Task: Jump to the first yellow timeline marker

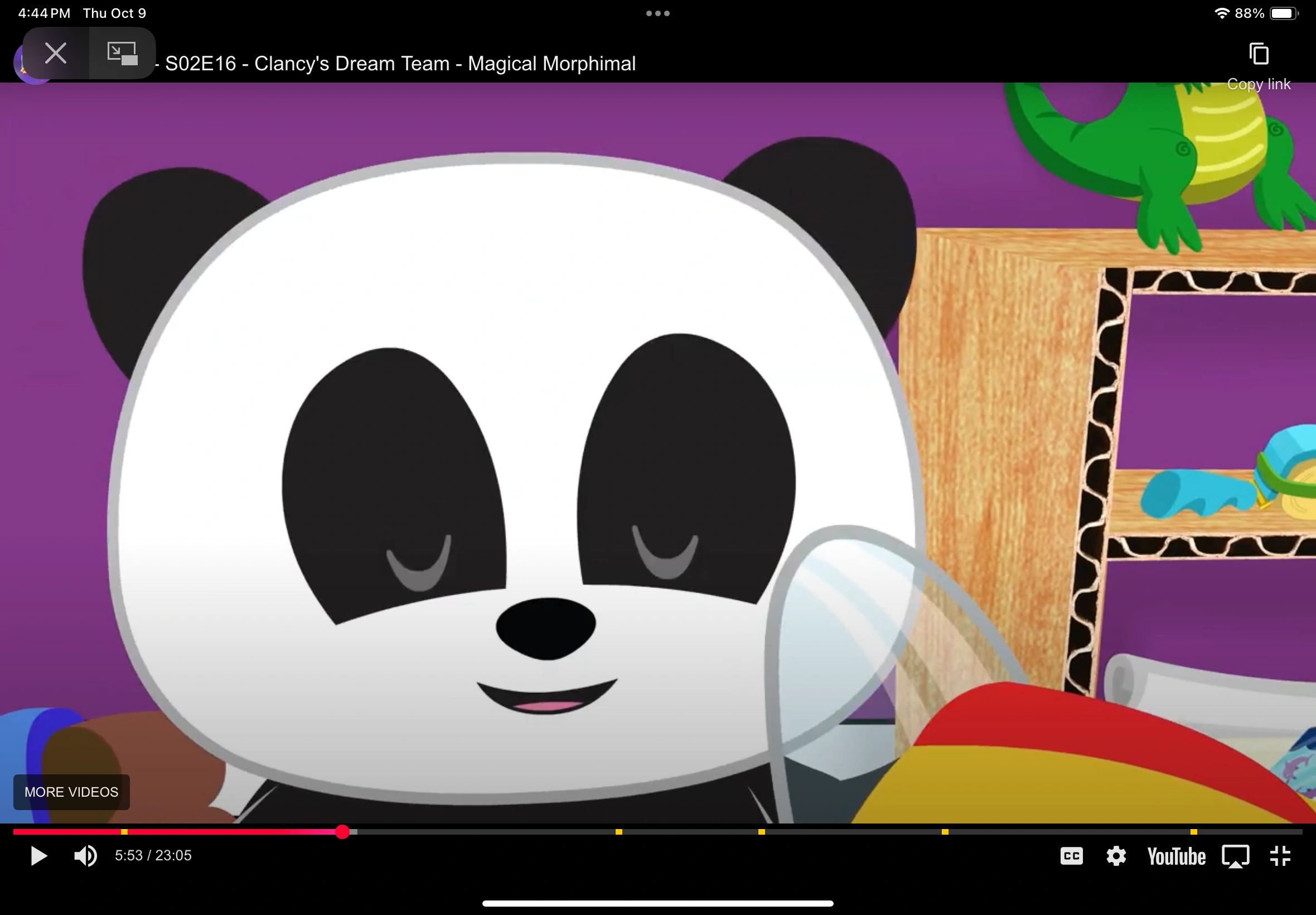Action: 124,832
